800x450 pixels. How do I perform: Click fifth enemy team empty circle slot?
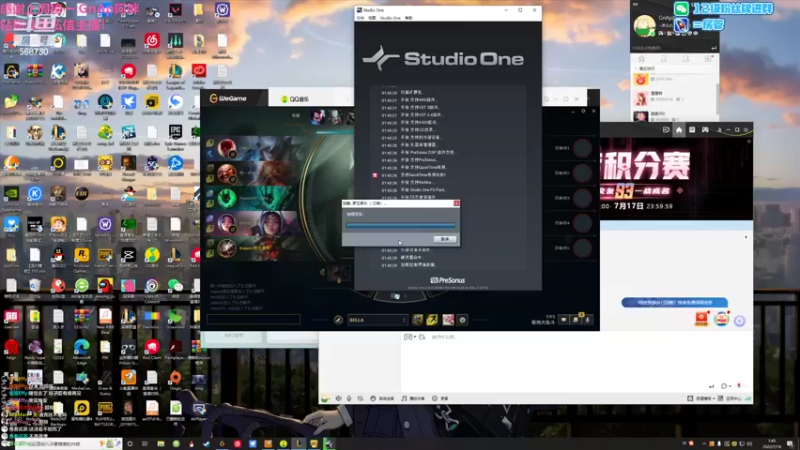[x=582, y=248]
